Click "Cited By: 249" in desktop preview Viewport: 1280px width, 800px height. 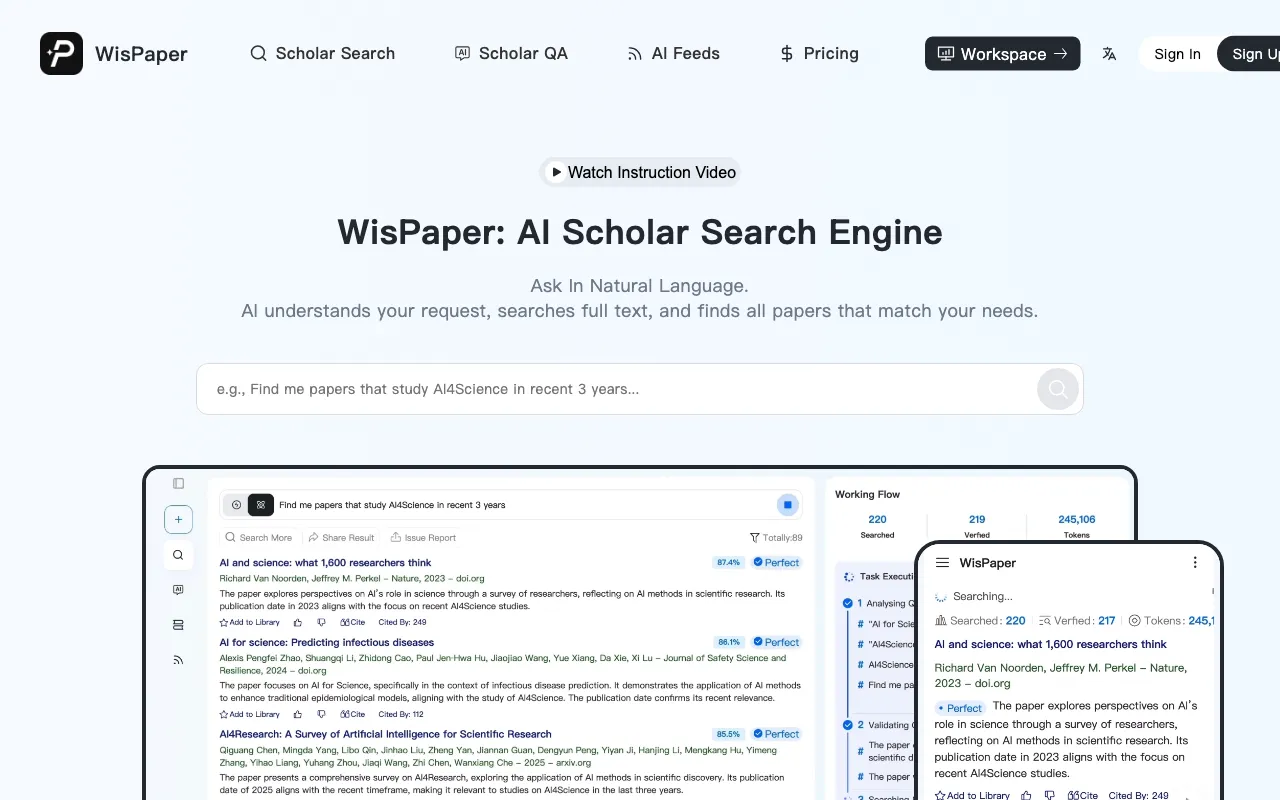[x=402, y=622]
